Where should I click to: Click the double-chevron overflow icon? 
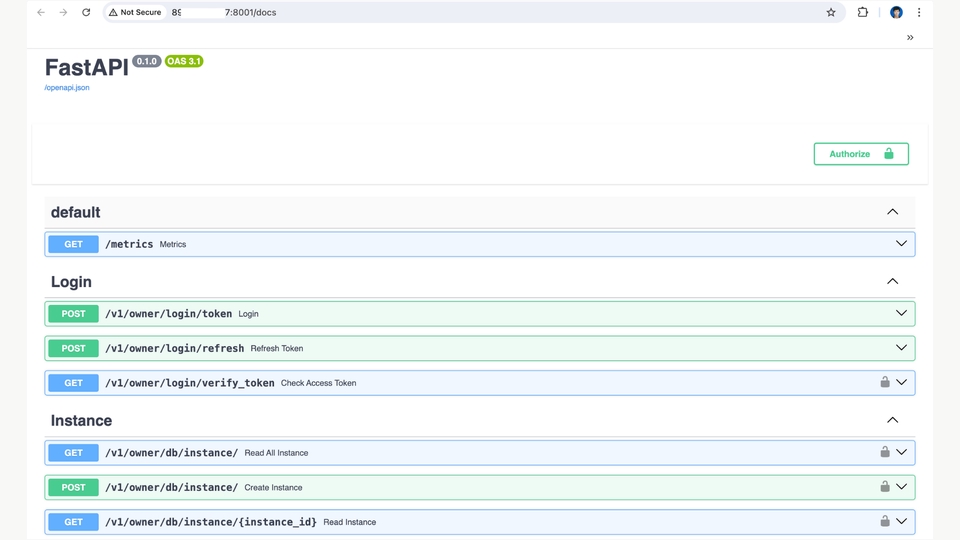910,37
